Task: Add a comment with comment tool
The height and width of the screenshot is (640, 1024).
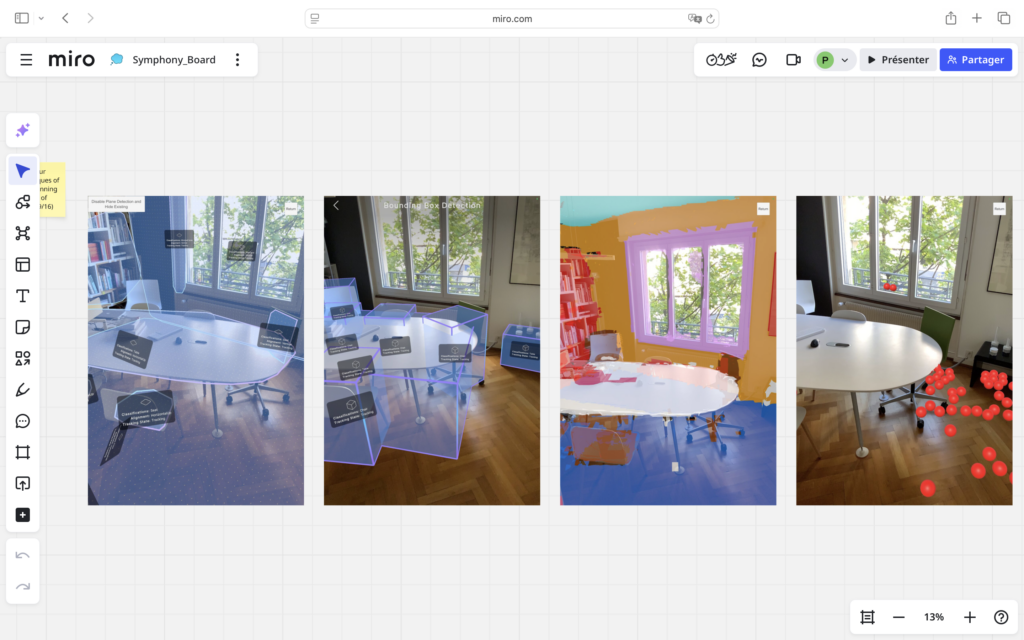Action: click(22, 421)
